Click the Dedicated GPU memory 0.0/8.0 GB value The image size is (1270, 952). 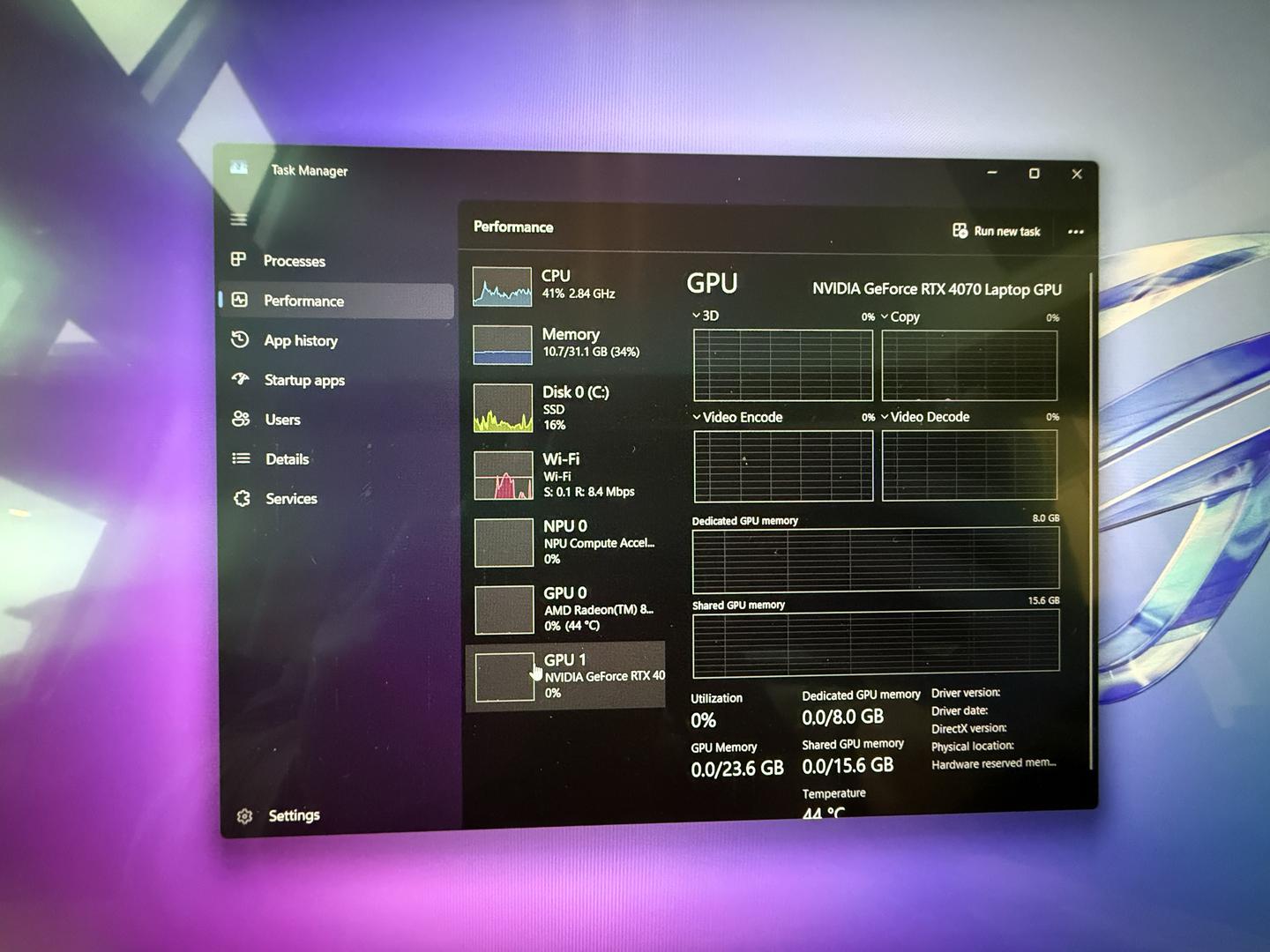click(x=842, y=718)
